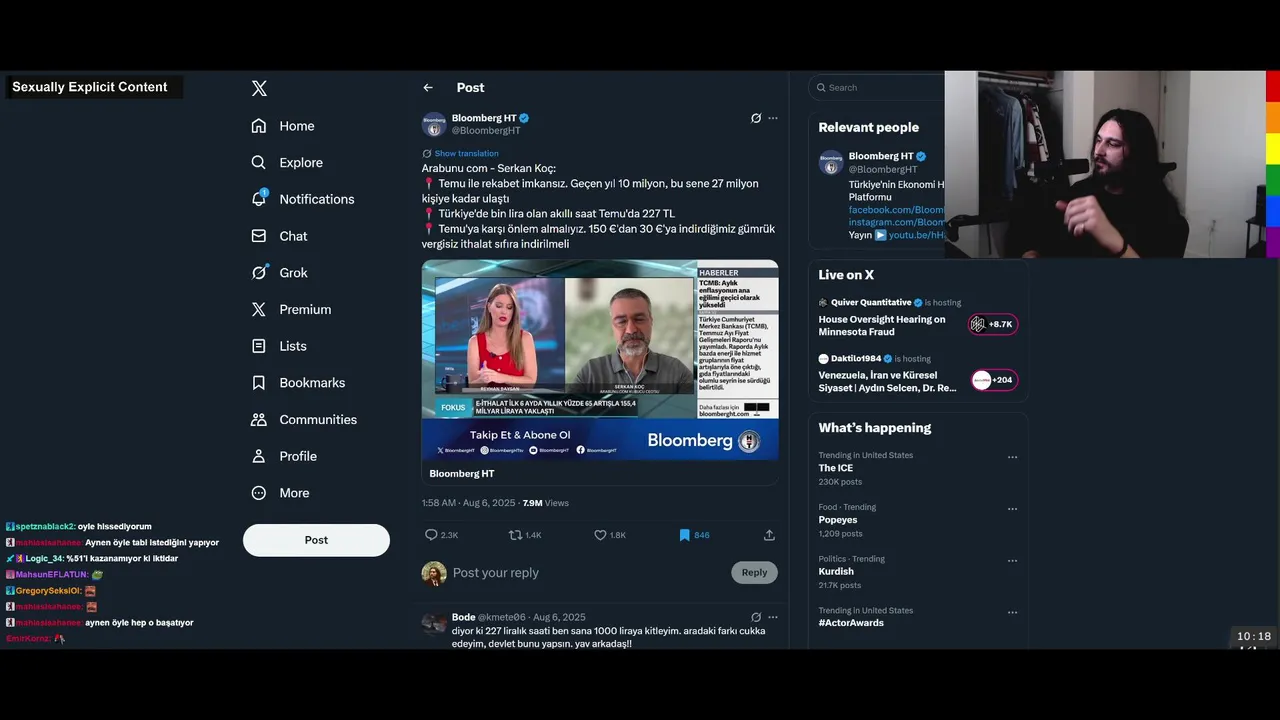Open the Home icon in sidebar
The image size is (1280, 720).
click(259, 126)
